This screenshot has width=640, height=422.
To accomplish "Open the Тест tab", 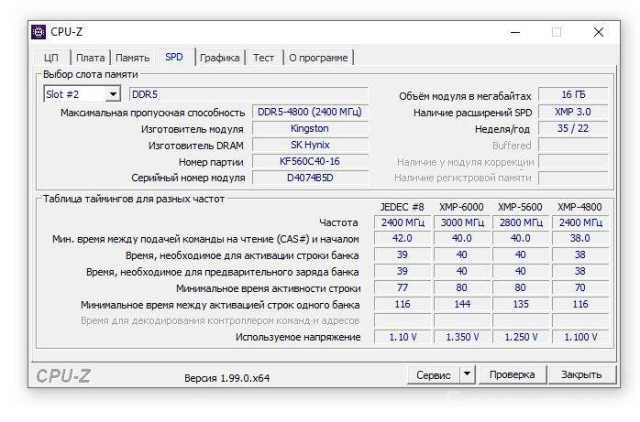I will coord(263,58).
